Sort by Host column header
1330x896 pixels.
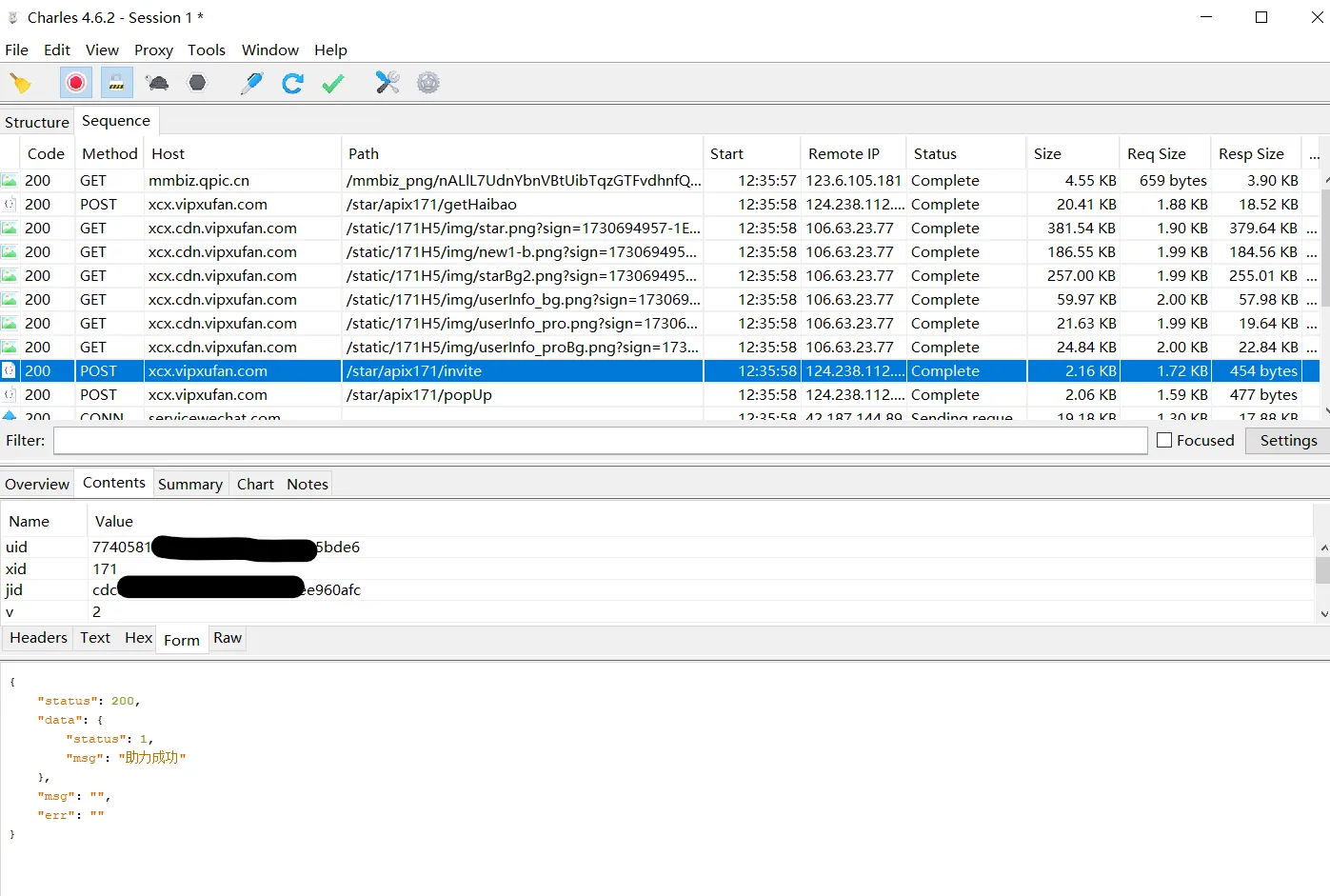tap(243, 153)
